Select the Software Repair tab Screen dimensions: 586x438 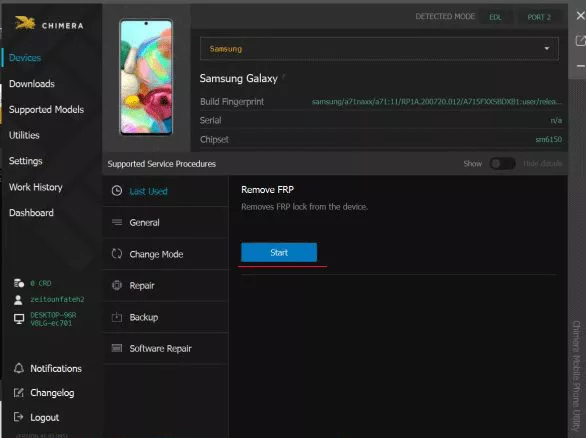[166, 349]
